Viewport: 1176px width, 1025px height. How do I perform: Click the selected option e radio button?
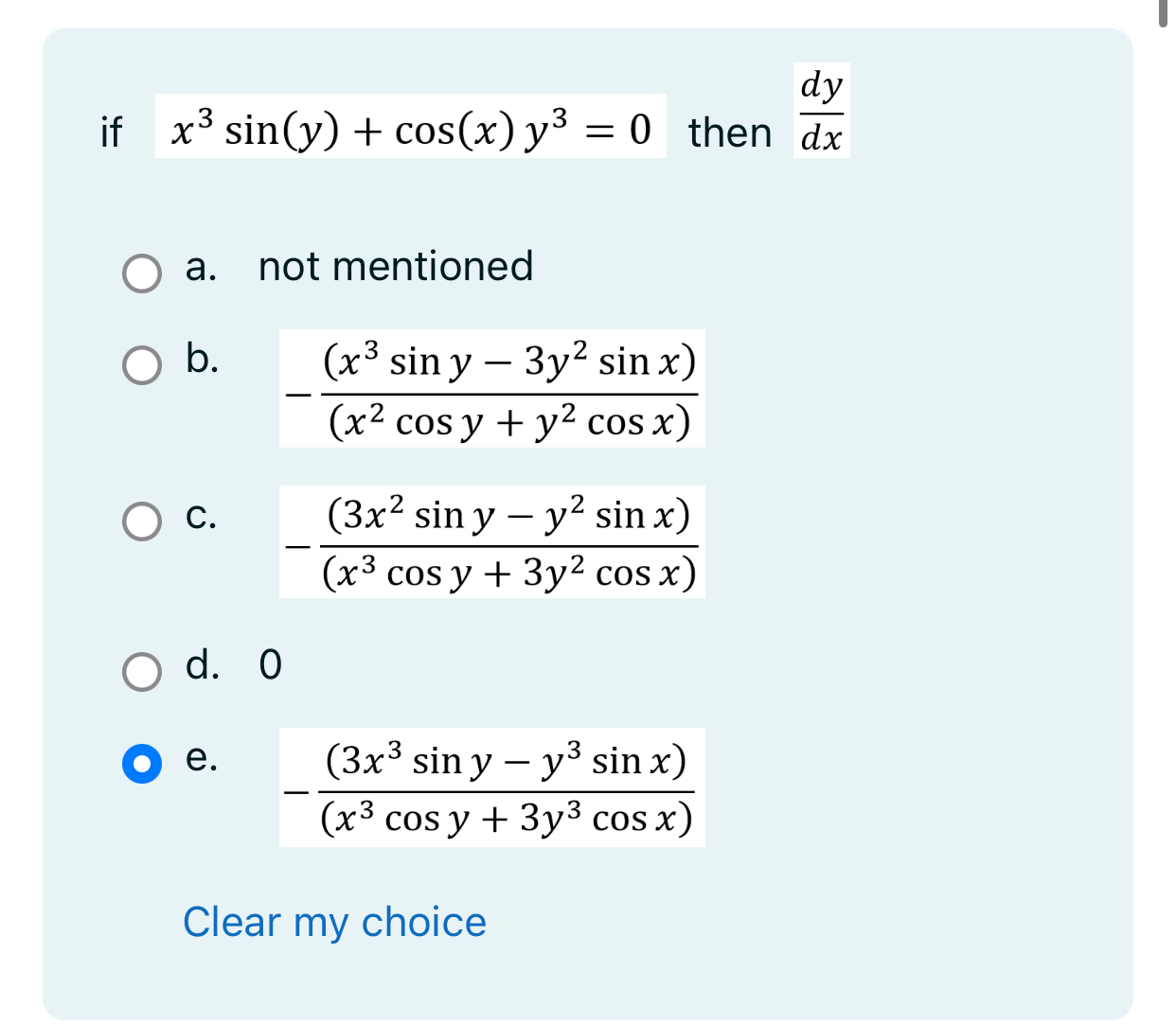tap(142, 764)
